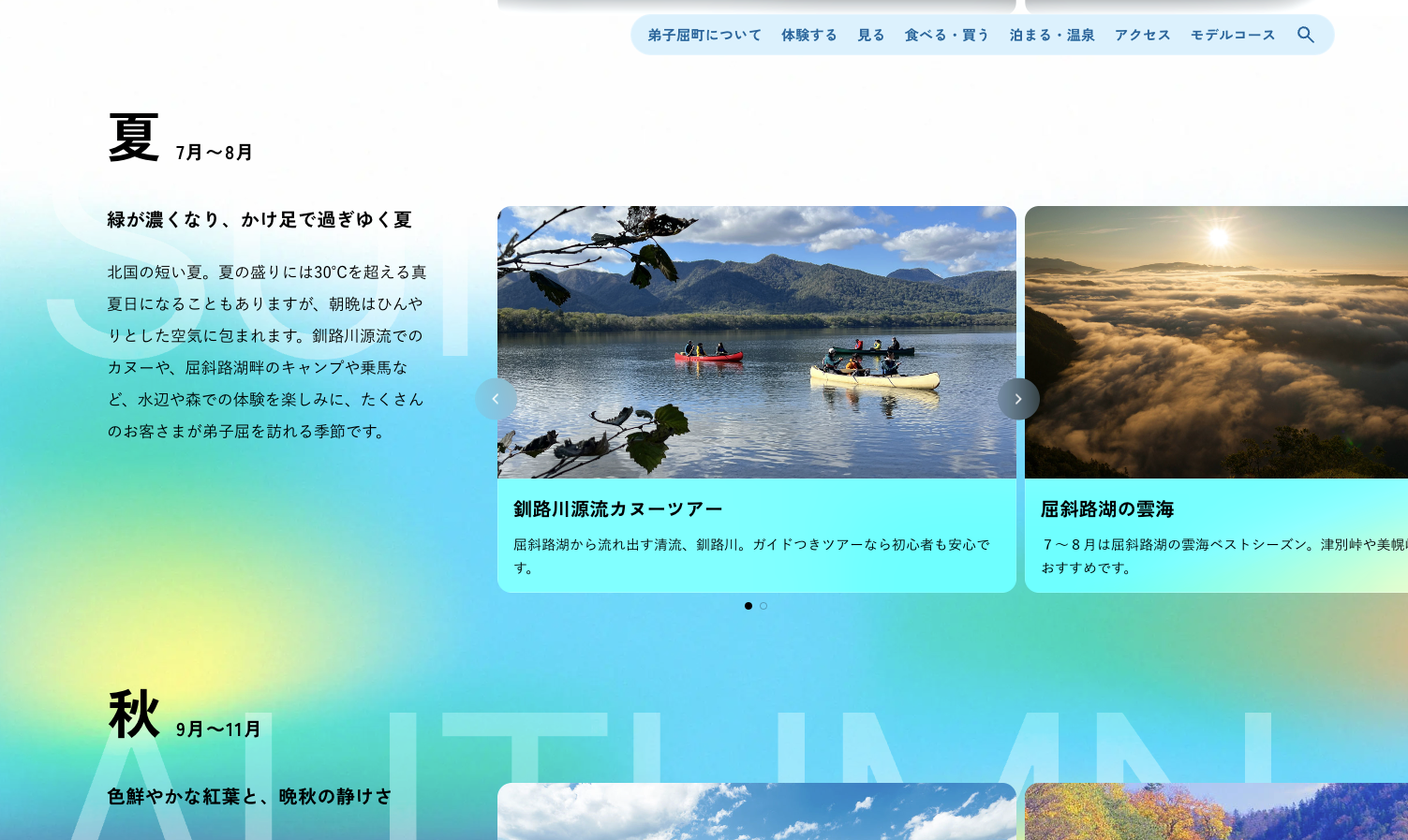Open the 屈斜路湖の雲海 card title
1408x840 pixels.
(x=1107, y=508)
